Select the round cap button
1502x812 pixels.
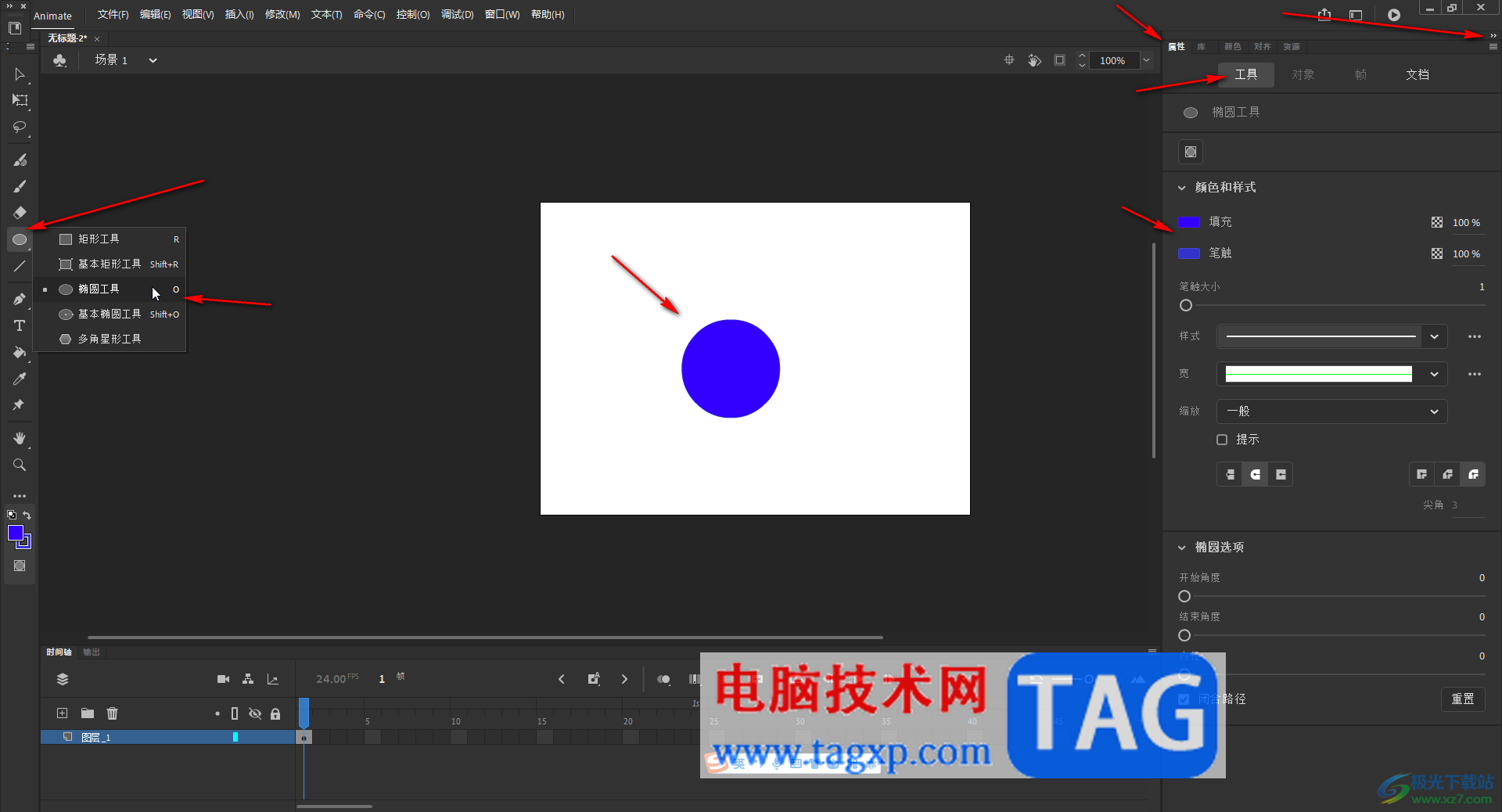[1255, 474]
